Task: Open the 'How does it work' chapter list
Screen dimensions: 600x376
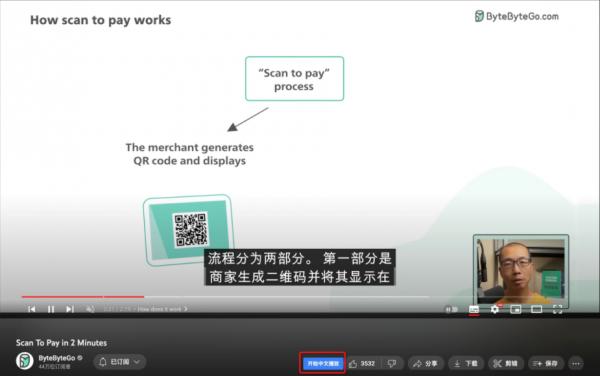Action: pos(162,309)
